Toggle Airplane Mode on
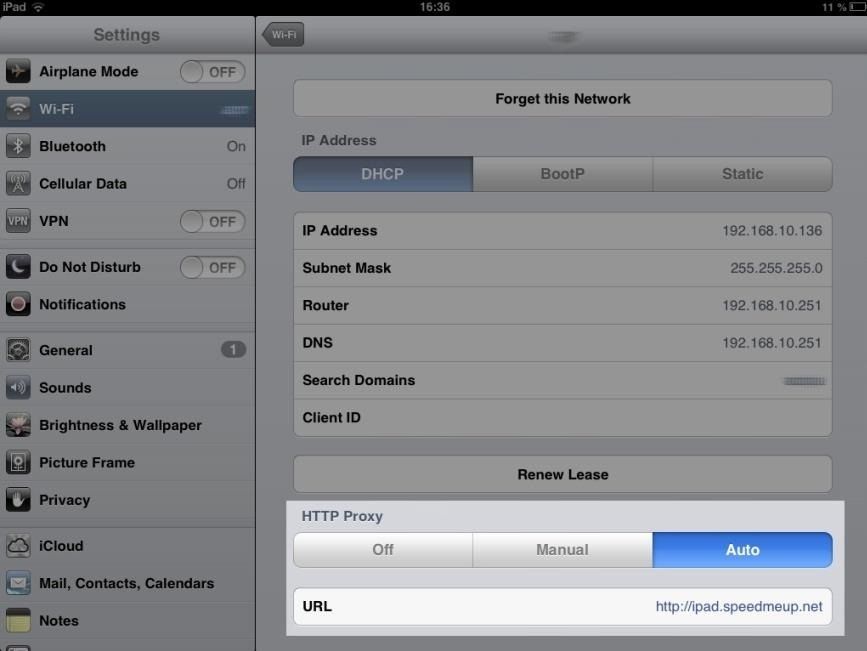867x651 pixels. [x=212, y=71]
